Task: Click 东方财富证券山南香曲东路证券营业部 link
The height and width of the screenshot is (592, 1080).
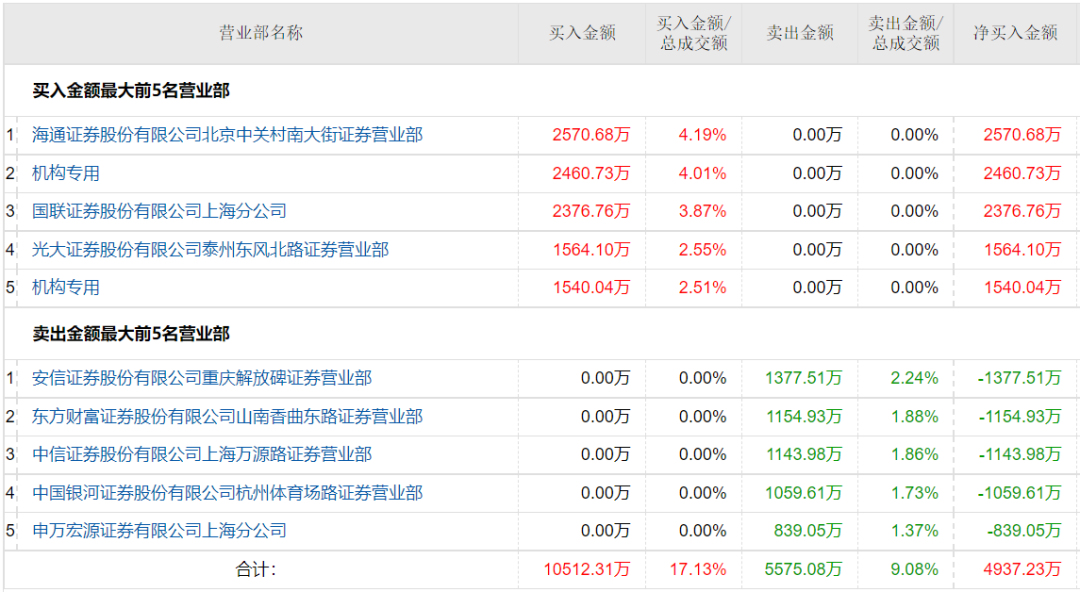Action: tap(227, 416)
